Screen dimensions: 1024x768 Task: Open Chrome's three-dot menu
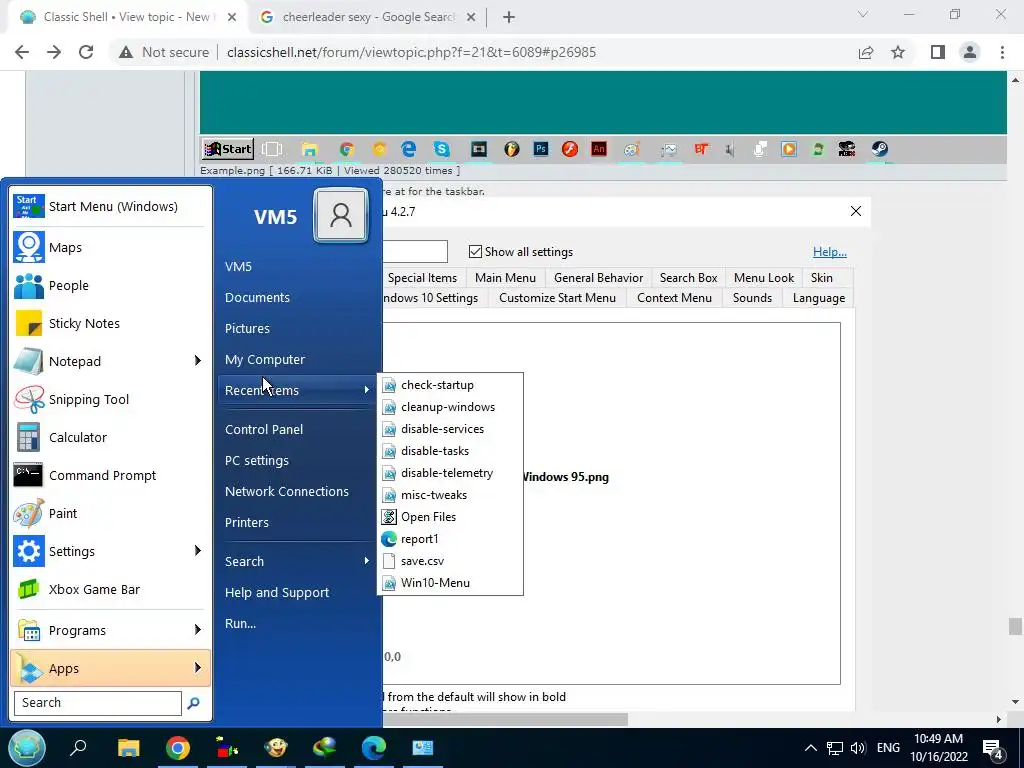(1002, 52)
